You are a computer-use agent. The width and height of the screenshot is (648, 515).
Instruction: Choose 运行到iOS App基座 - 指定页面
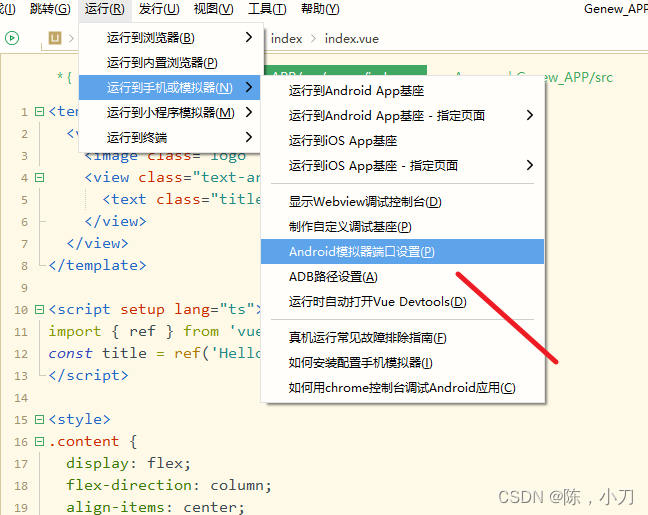(403, 165)
